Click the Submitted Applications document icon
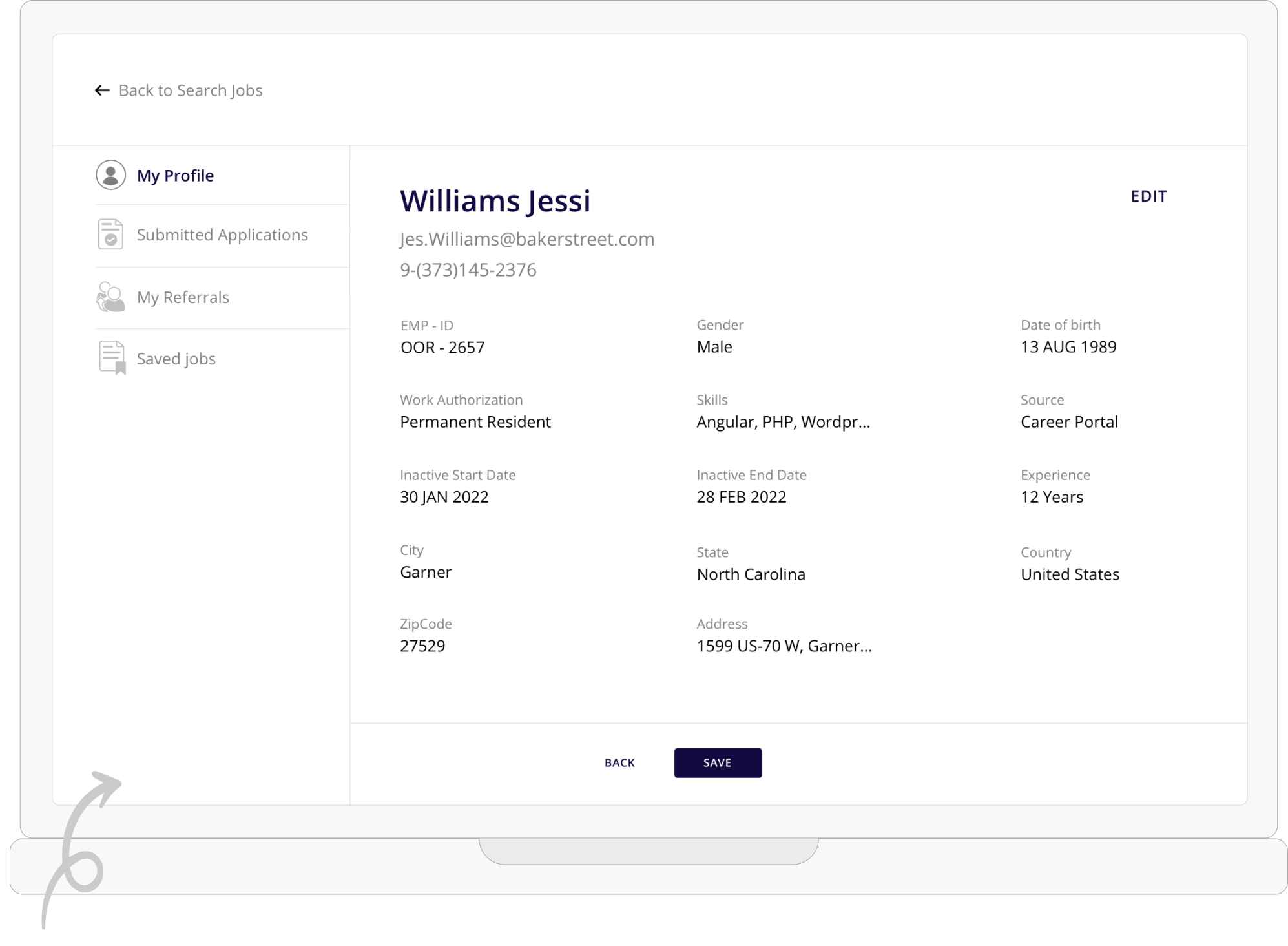Viewport: 1288px width, 946px height. tap(110, 234)
